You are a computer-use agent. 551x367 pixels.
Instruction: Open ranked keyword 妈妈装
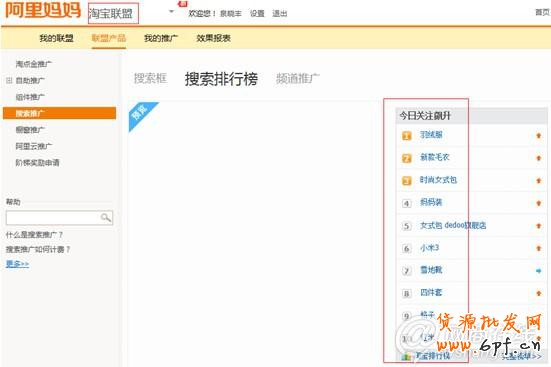pos(431,202)
